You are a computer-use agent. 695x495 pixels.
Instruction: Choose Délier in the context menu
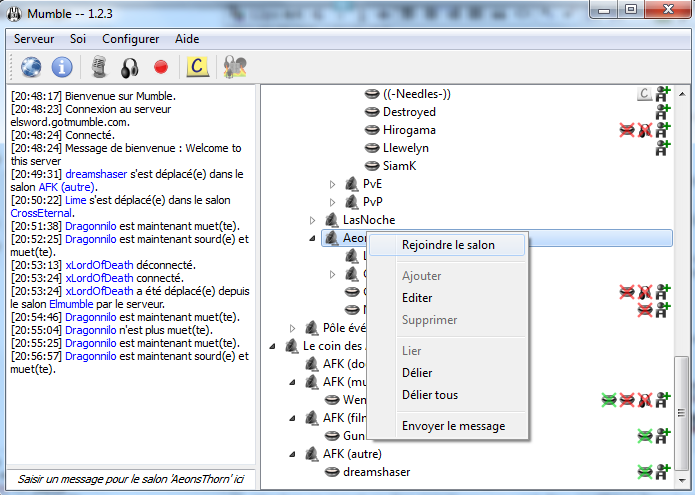click(447, 373)
